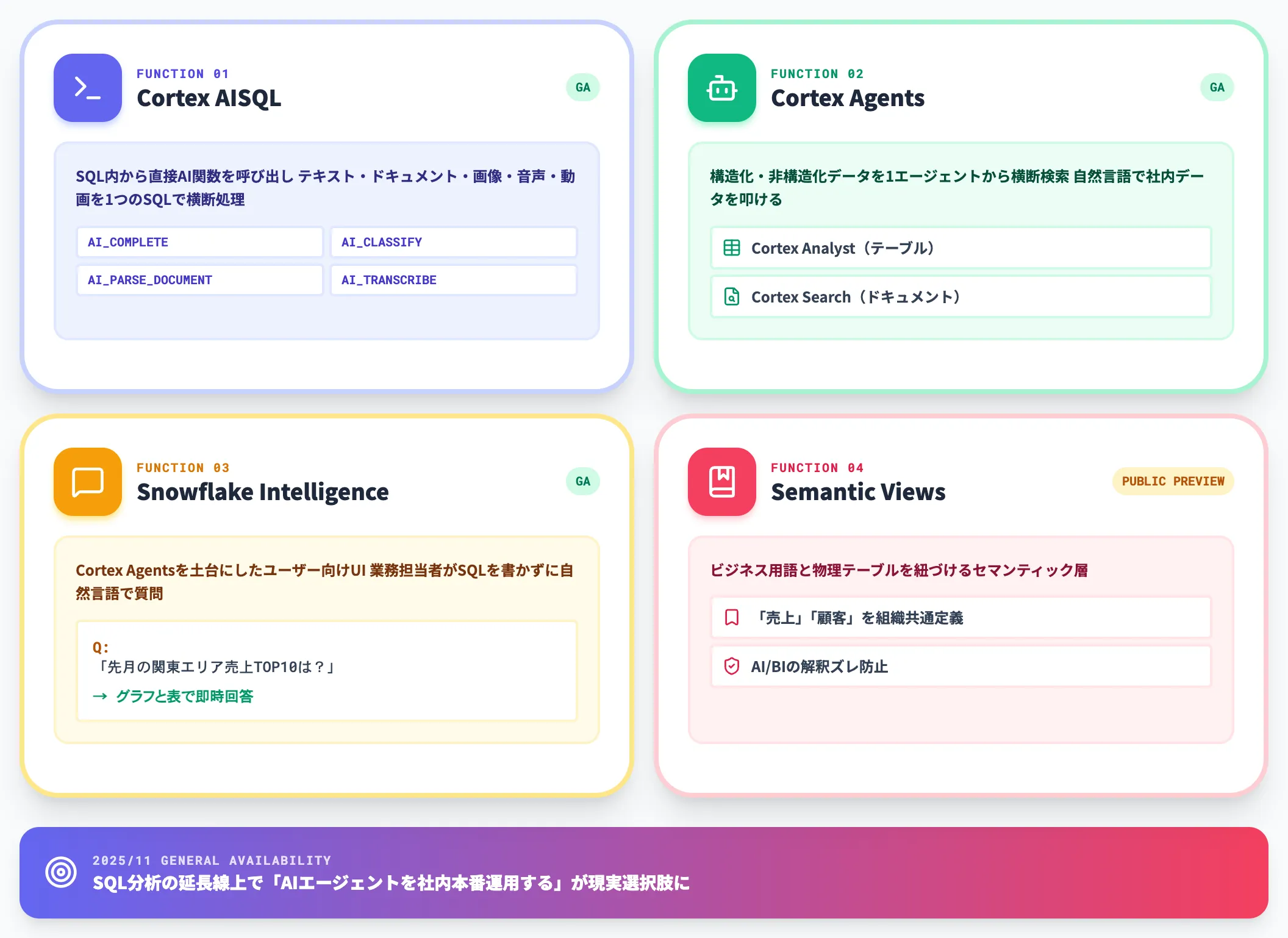This screenshot has height=938, width=1288.
Task: Click the PUBLIC PREVIEW badge on Semantic Views
Action: (x=1173, y=481)
